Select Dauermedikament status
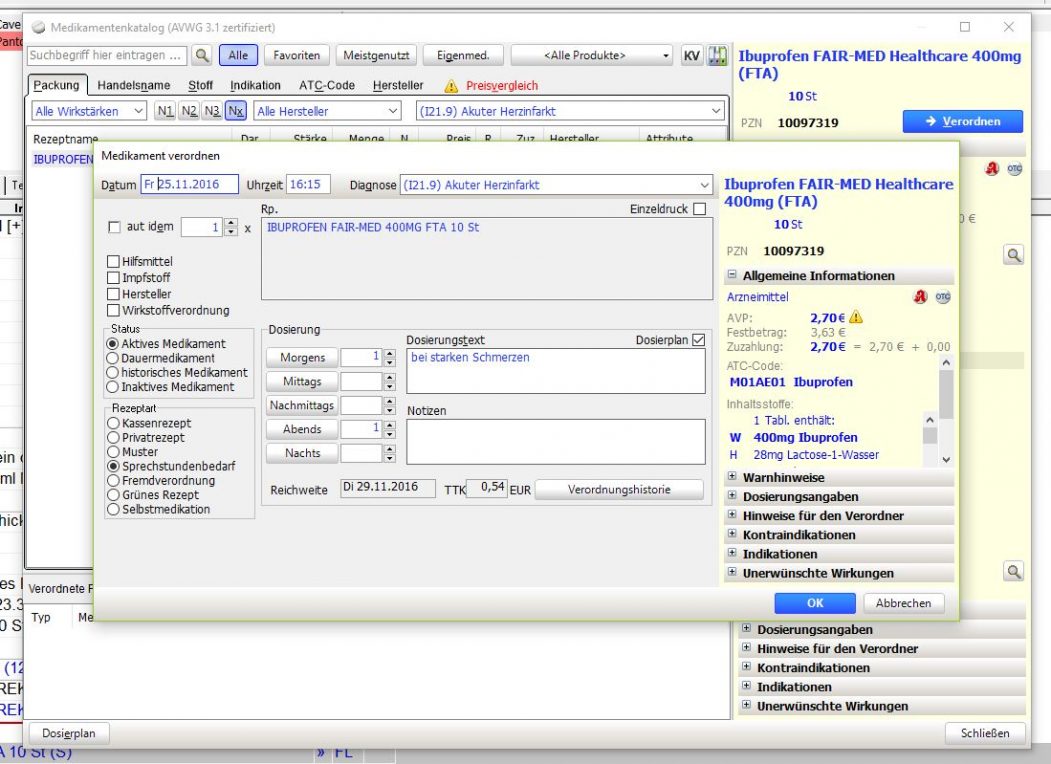This screenshot has height=764, width=1051. point(113,359)
